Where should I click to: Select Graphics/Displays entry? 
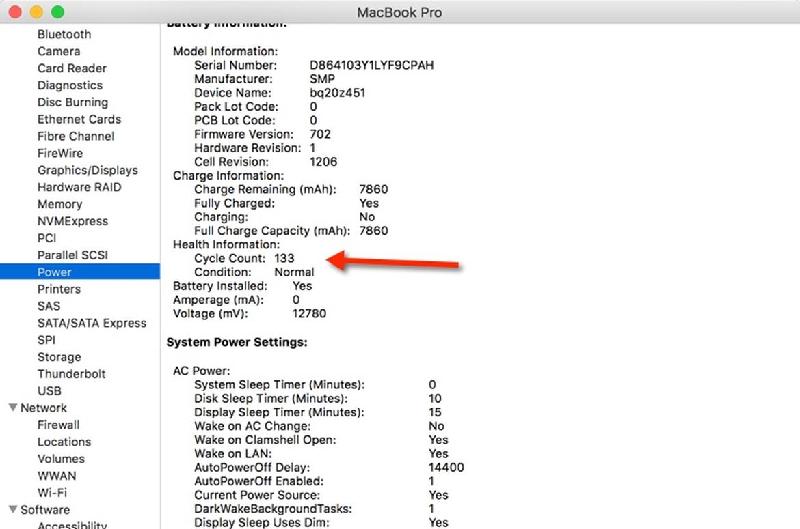(87, 170)
